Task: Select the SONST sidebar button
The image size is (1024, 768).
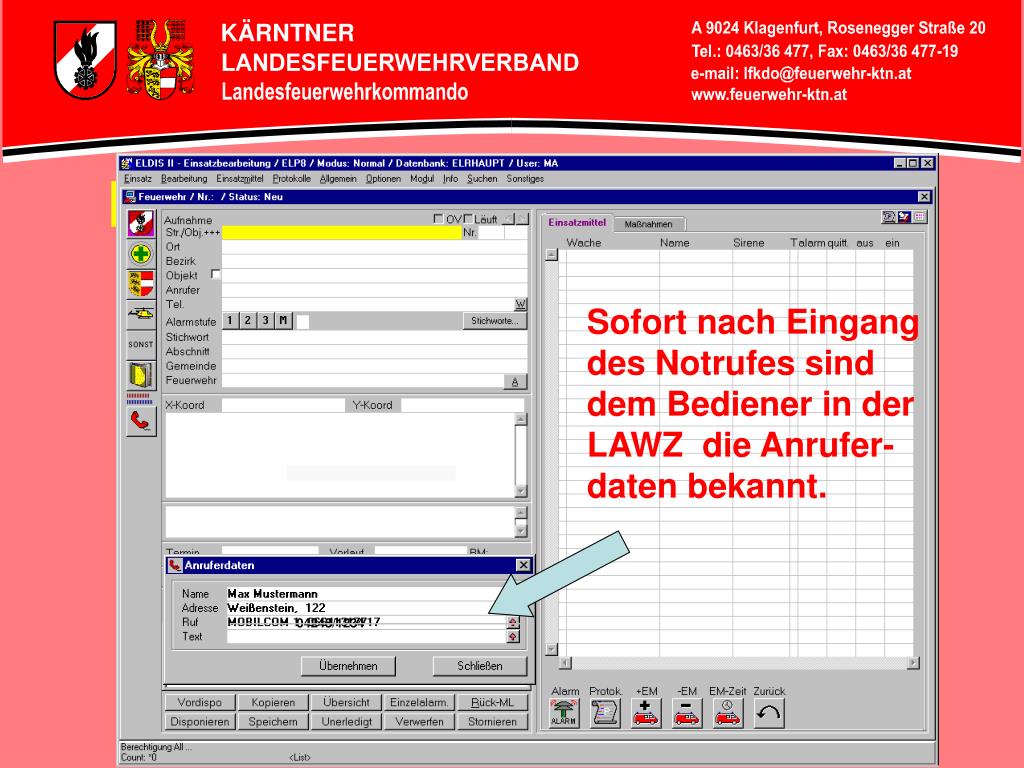Action: (x=140, y=344)
